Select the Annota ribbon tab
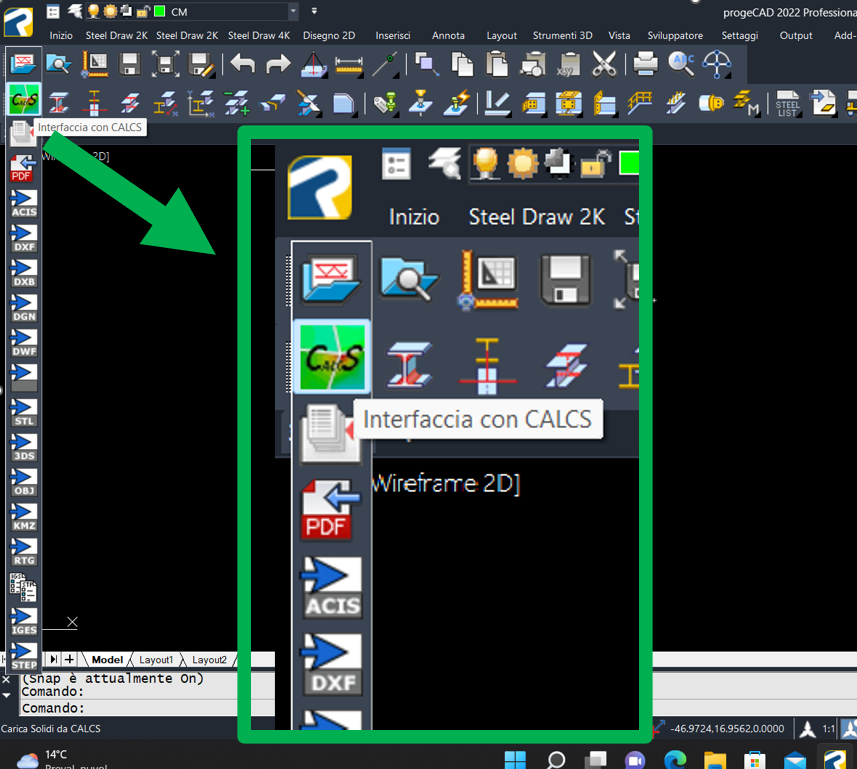Viewport: 857px width, 769px height. click(448, 36)
